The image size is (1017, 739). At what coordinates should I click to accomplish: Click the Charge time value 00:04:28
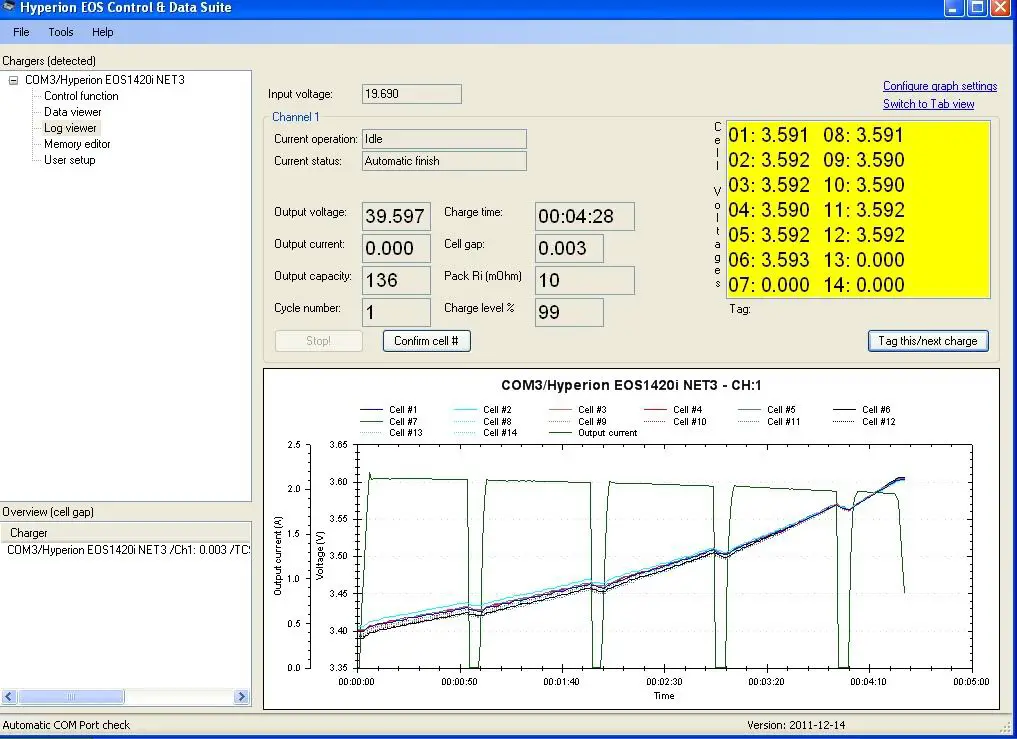[x=584, y=216]
